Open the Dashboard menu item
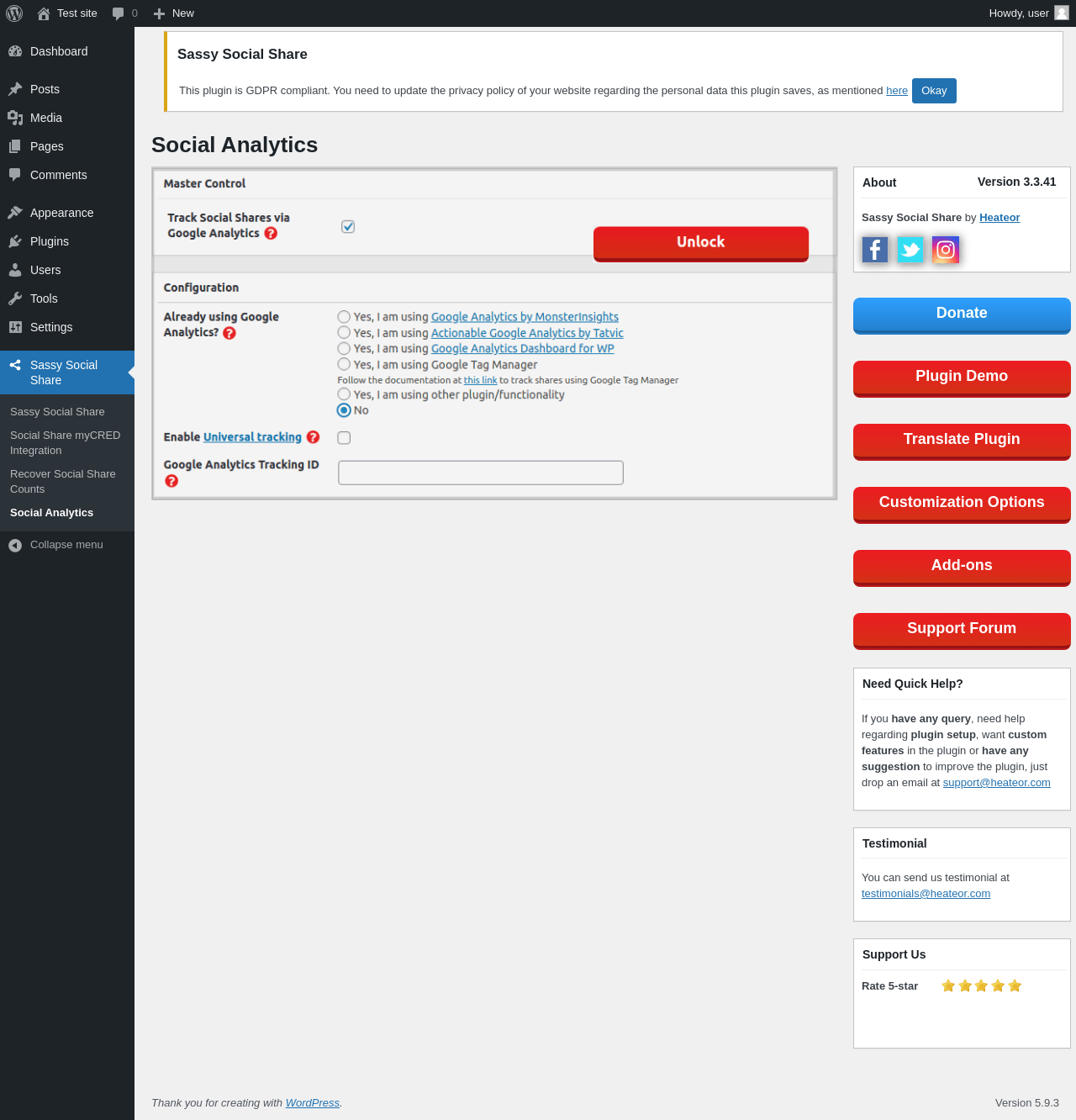This screenshot has height=1120, width=1076. (x=67, y=51)
